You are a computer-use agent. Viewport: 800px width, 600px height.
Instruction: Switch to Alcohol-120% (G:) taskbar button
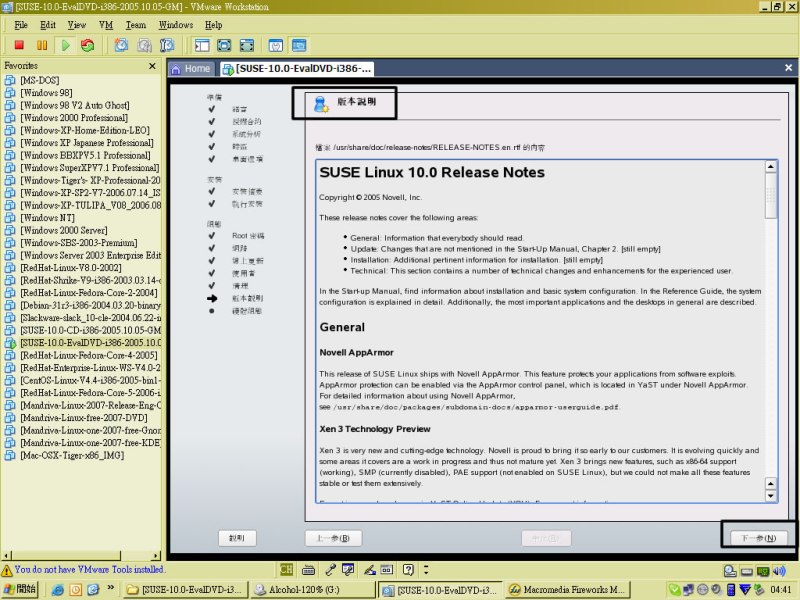pyautogui.click(x=313, y=590)
